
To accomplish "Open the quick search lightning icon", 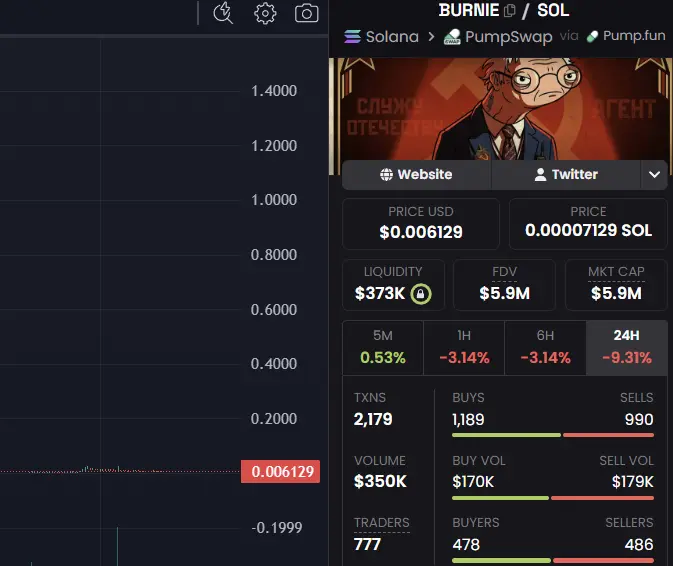I will tap(223, 13).
